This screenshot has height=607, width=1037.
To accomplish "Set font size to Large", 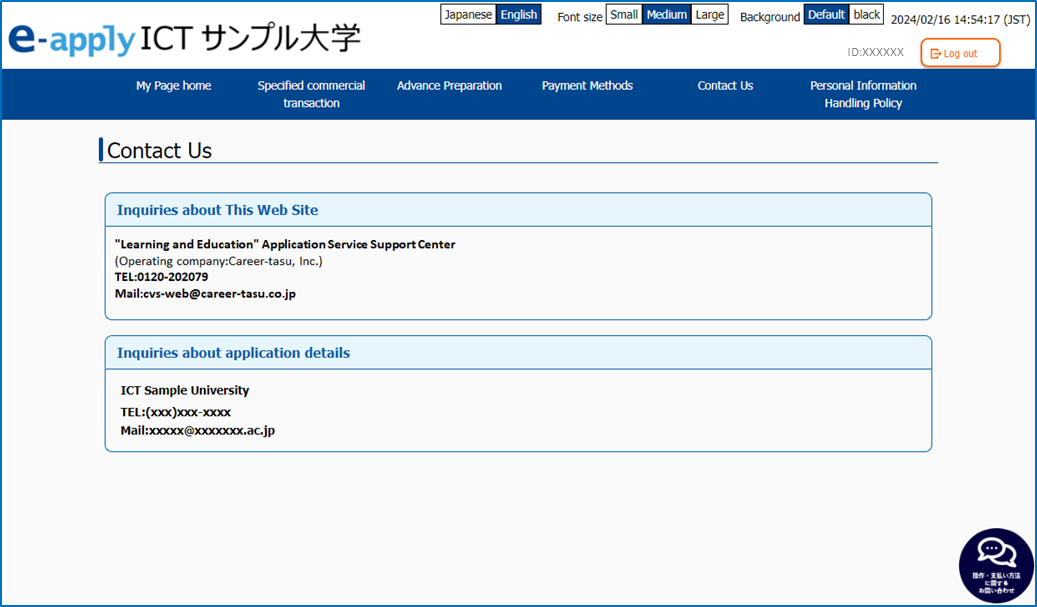I will [710, 15].
